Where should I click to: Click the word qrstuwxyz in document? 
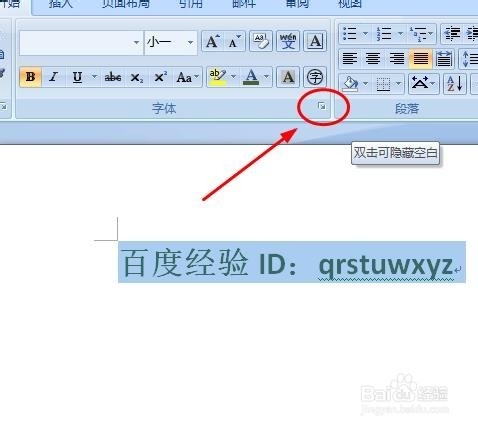click(x=386, y=265)
